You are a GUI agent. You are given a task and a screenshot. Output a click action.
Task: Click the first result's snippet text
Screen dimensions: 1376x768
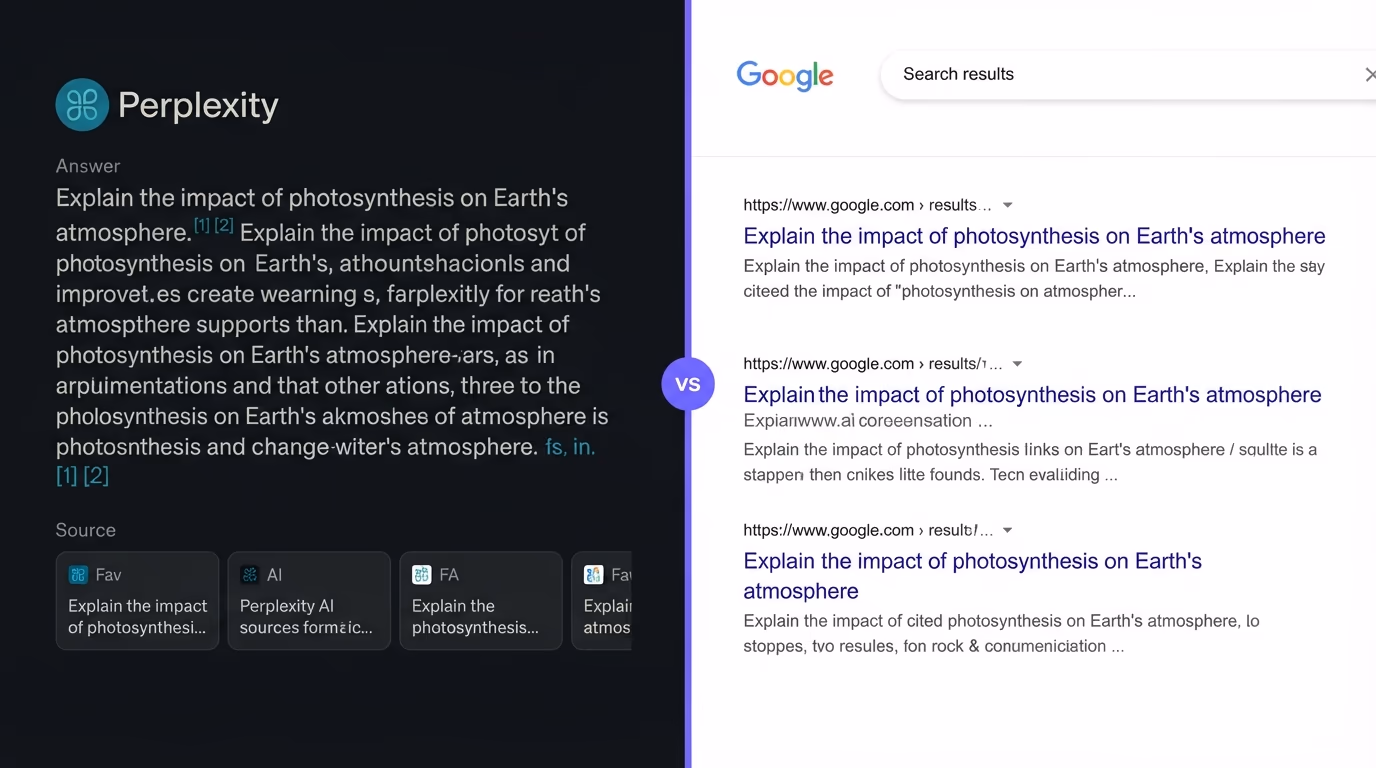coord(1034,279)
